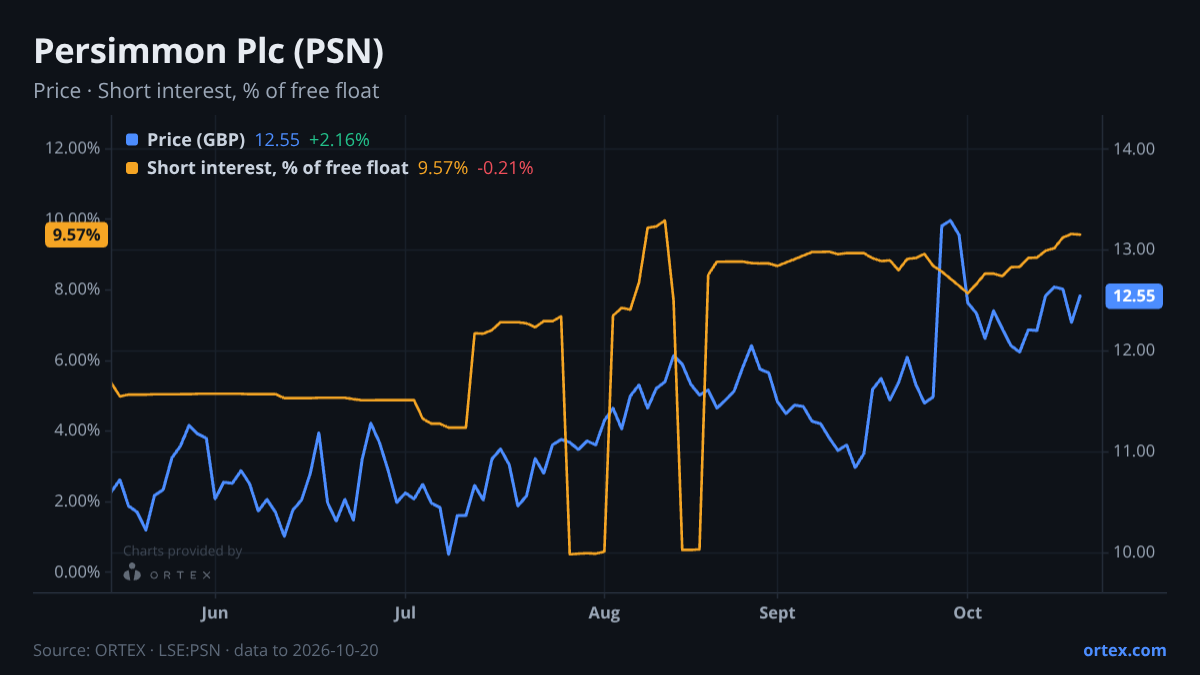Click the 8.00% left axis label
This screenshot has height=675, width=1200.
[76, 290]
